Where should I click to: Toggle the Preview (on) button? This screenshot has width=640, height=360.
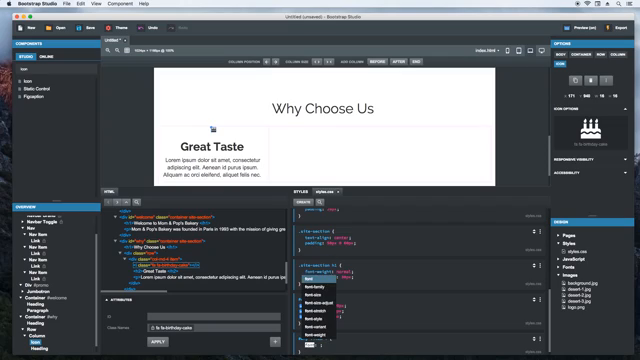pos(580,28)
